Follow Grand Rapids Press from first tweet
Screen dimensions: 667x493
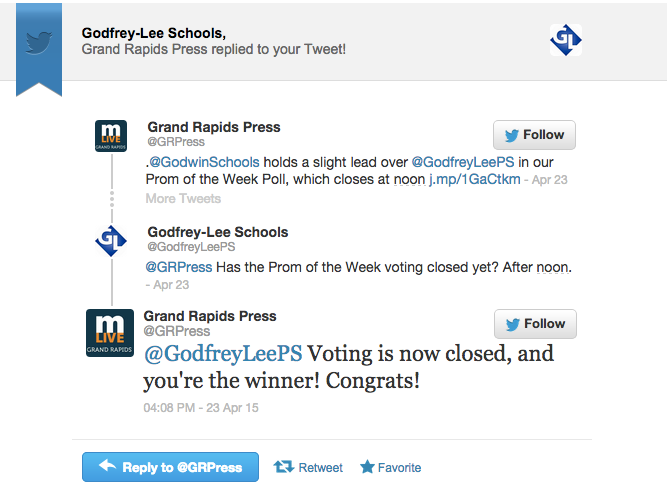[x=534, y=135]
